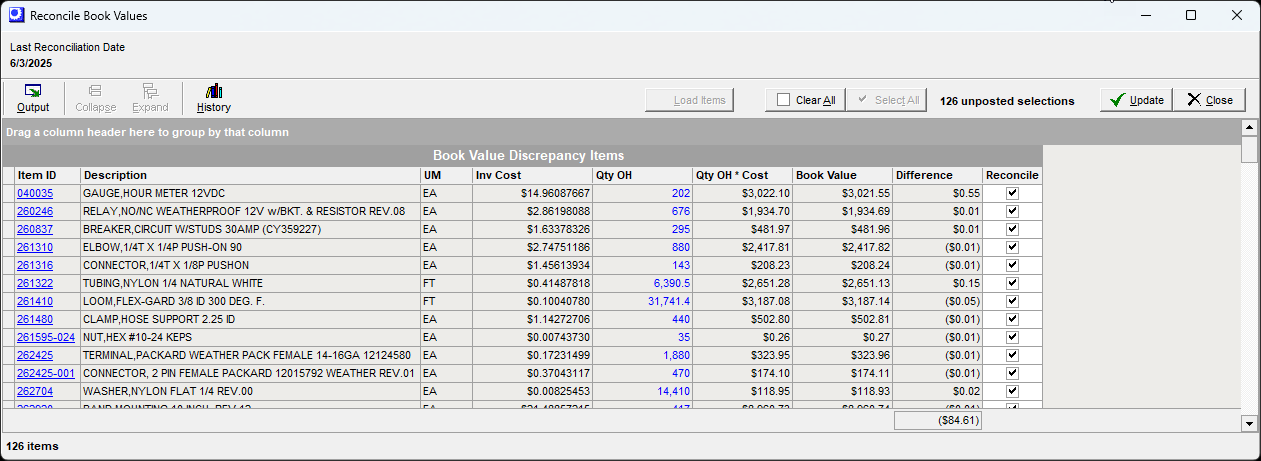Select Qty OH value 31,741.4
Viewport: 1261px width, 461px height.
669,301
